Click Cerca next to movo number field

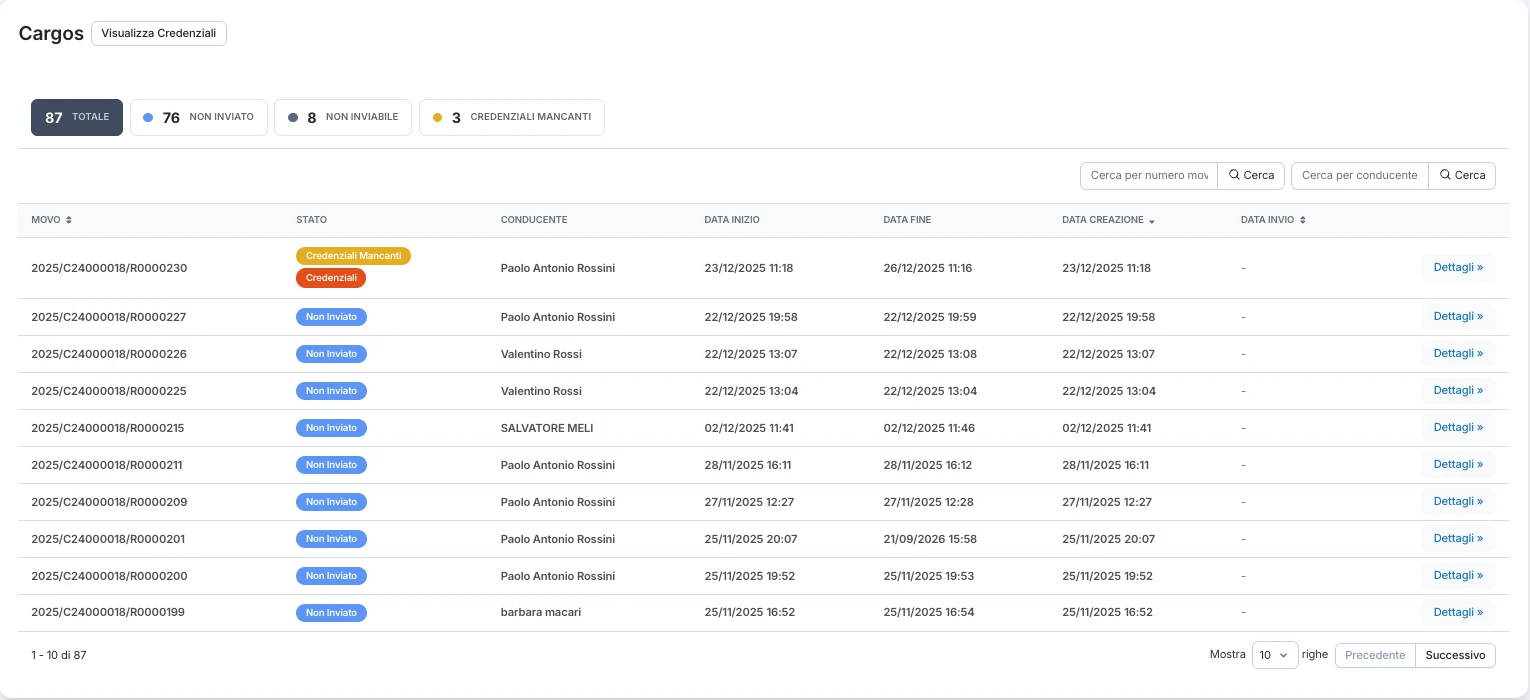pyautogui.click(x=1251, y=175)
